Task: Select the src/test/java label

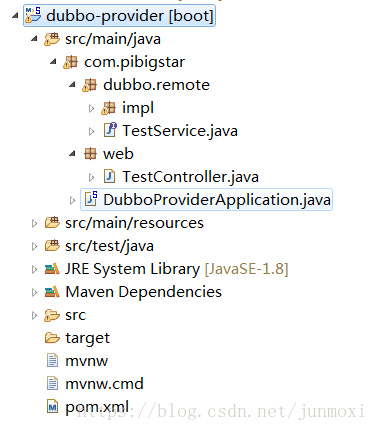Action: coord(109,246)
